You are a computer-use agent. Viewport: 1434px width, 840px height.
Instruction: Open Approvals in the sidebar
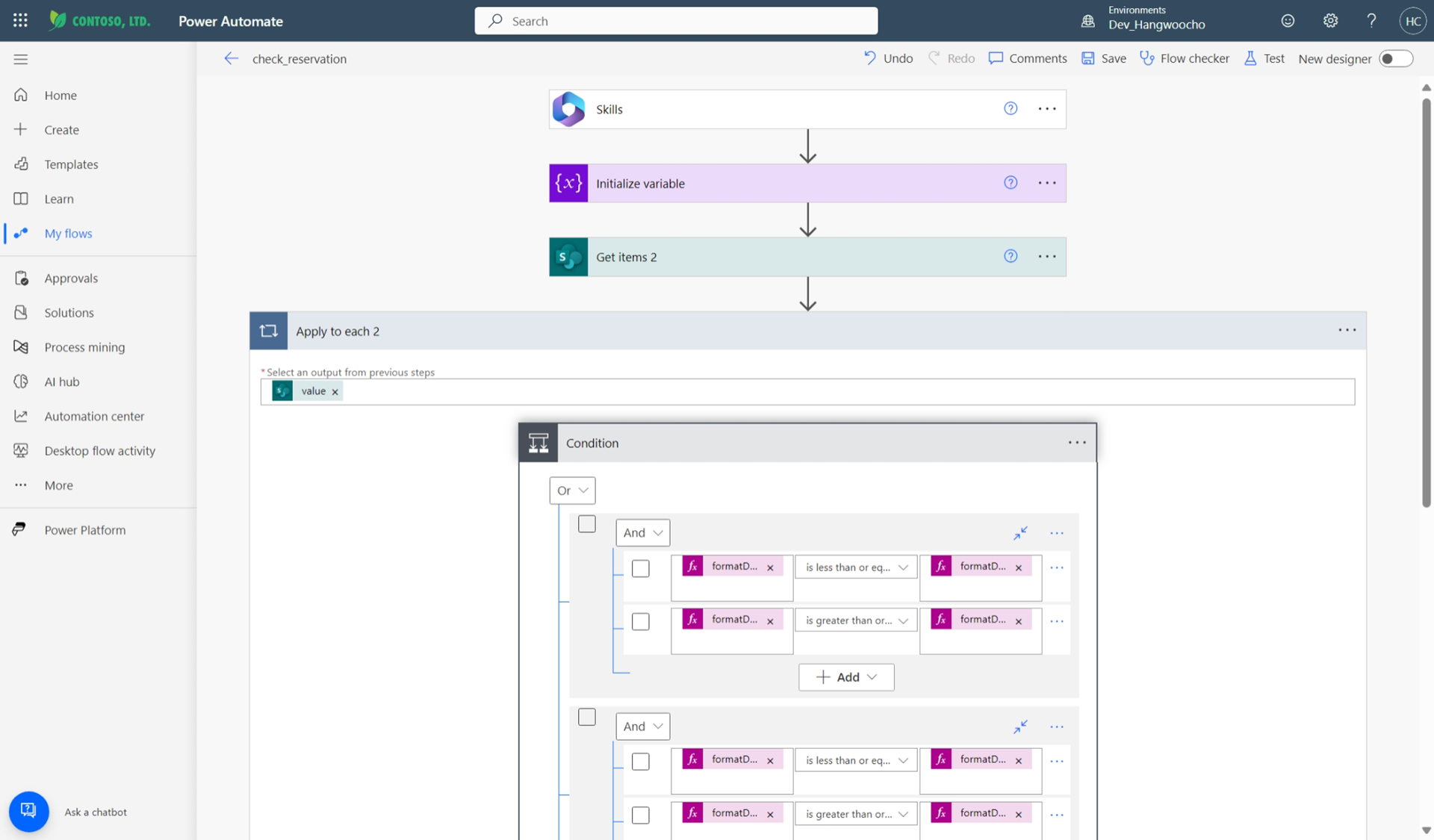pyautogui.click(x=71, y=279)
